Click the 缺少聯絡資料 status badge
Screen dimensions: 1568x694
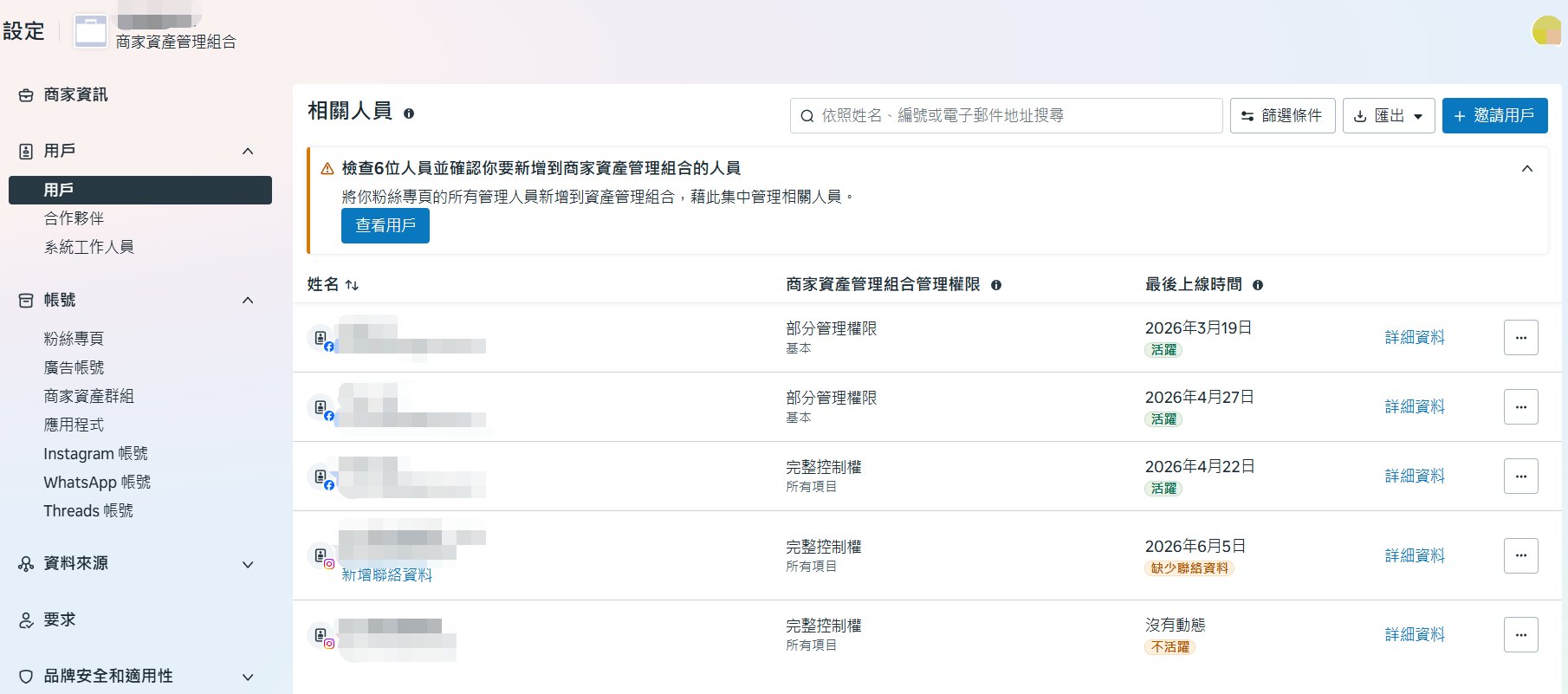(1189, 569)
